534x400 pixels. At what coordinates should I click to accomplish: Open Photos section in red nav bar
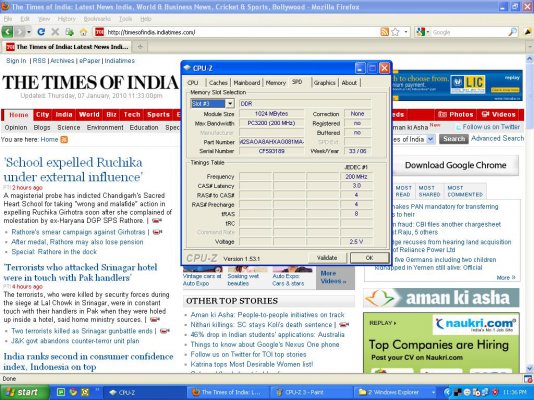[x=455, y=115]
